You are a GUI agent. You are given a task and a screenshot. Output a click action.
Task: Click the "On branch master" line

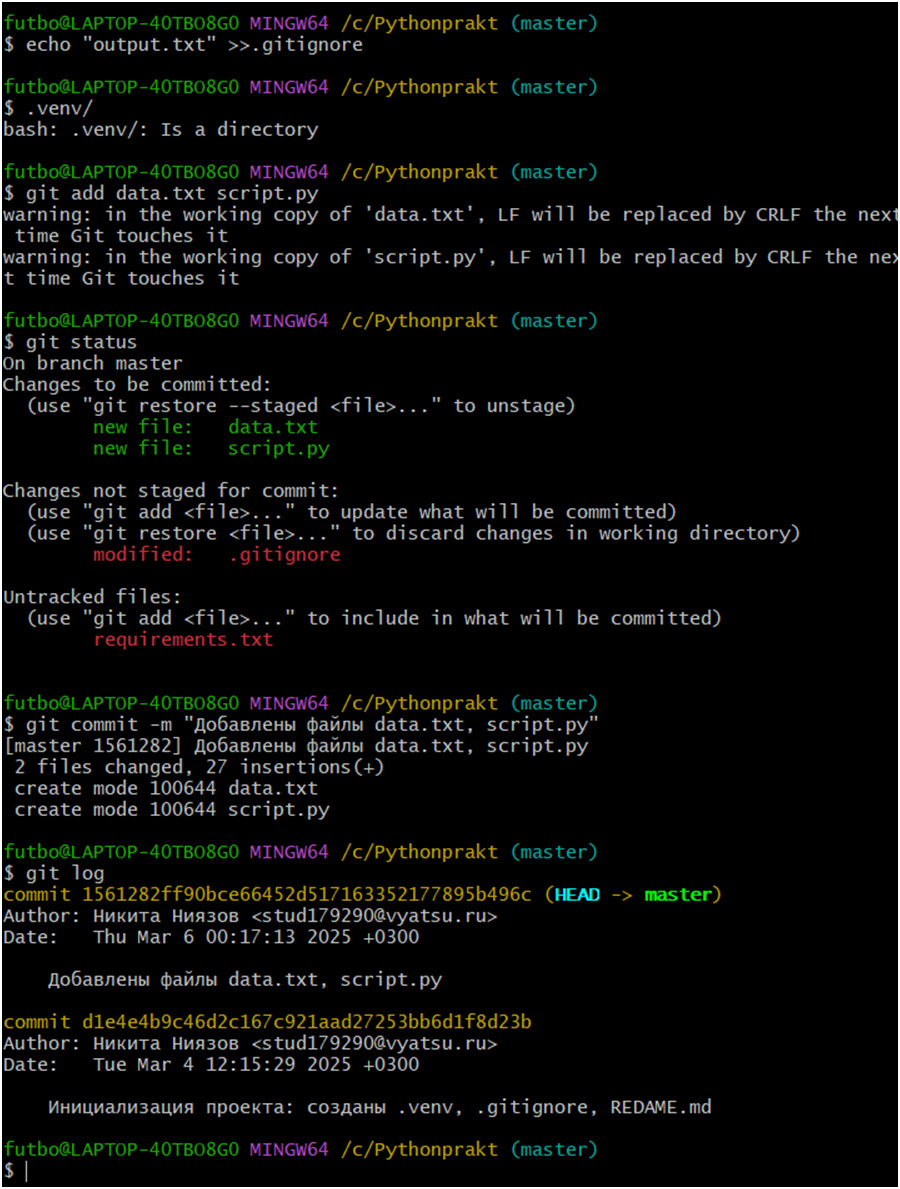(x=92, y=363)
